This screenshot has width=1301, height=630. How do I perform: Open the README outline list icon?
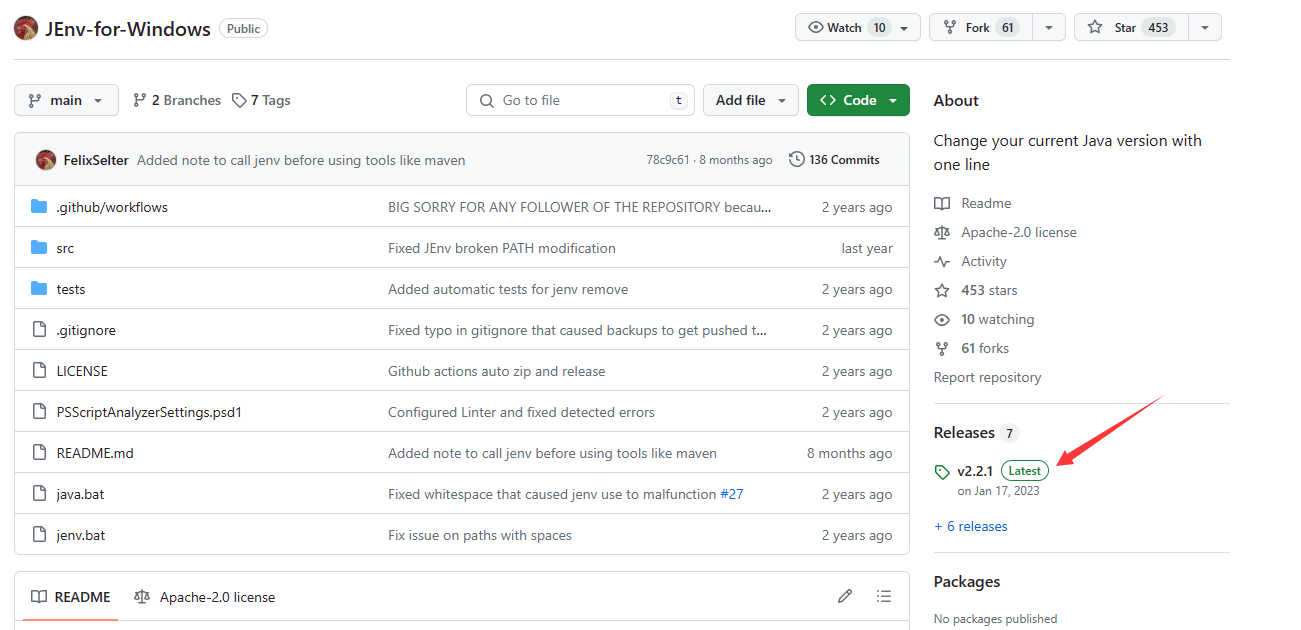click(884, 596)
